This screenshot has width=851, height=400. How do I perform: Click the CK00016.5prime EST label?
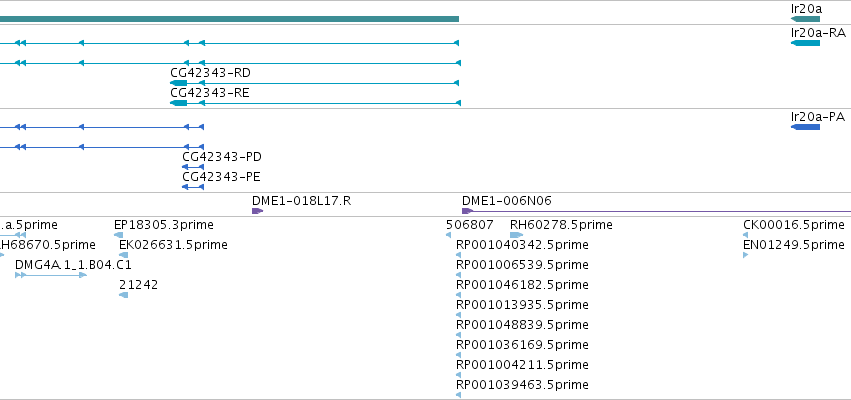[x=793, y=225]
